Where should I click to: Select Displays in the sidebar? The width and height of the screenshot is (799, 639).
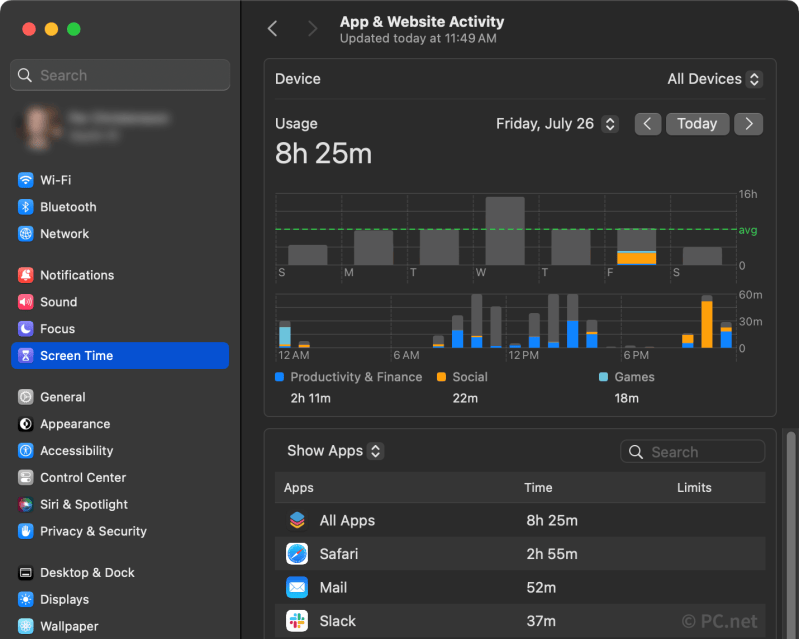click(x=120, y=600)
